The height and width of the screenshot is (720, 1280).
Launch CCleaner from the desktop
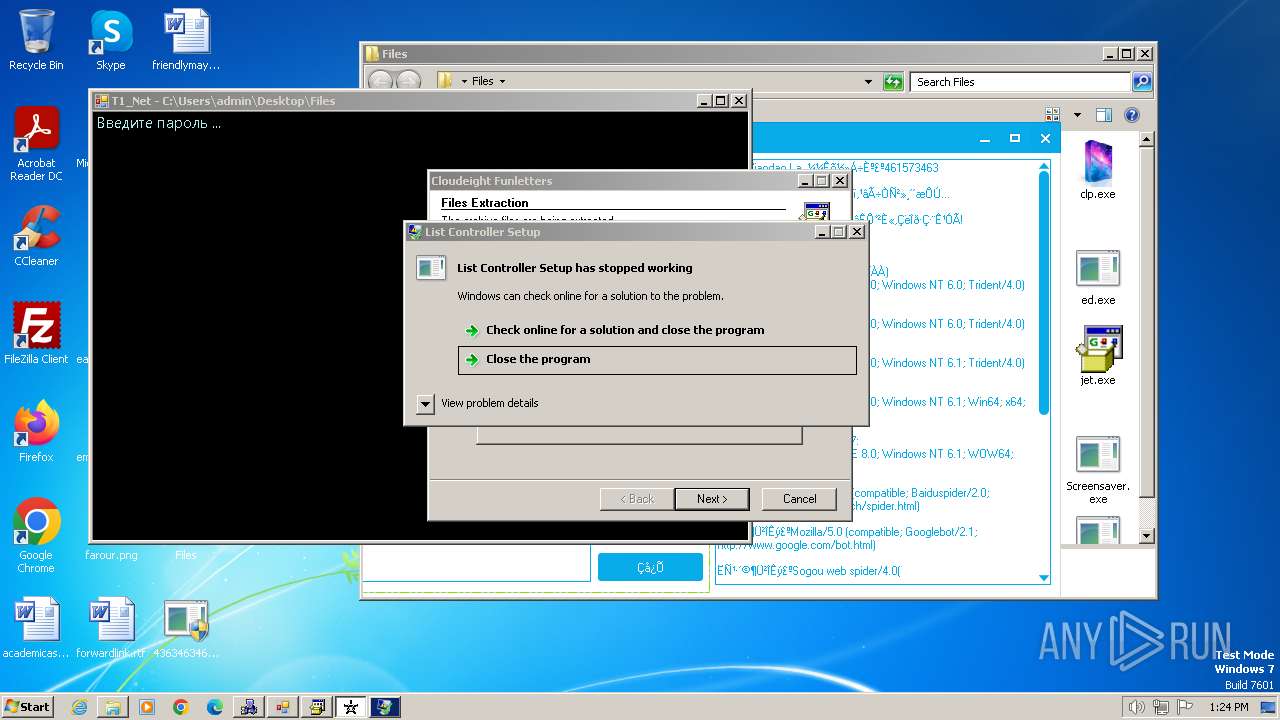36,236
